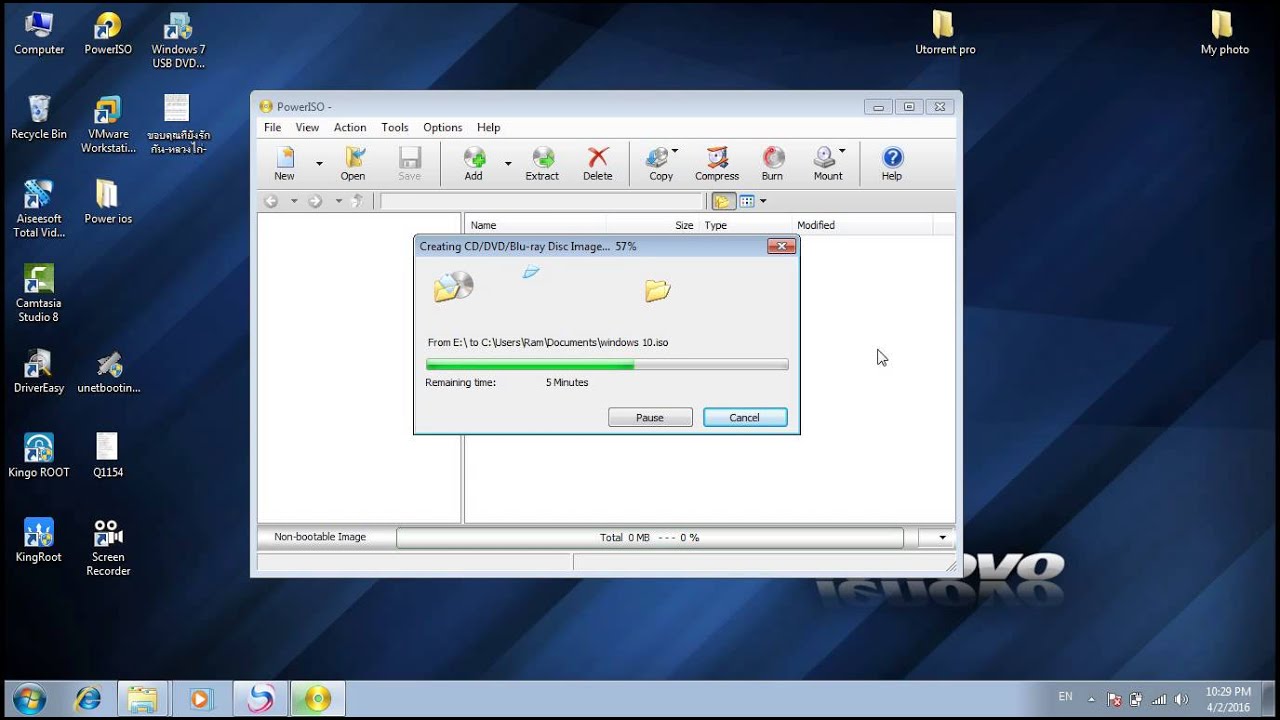Sort by the Modified column header
Screen dimensions: 1280x720
861,225
